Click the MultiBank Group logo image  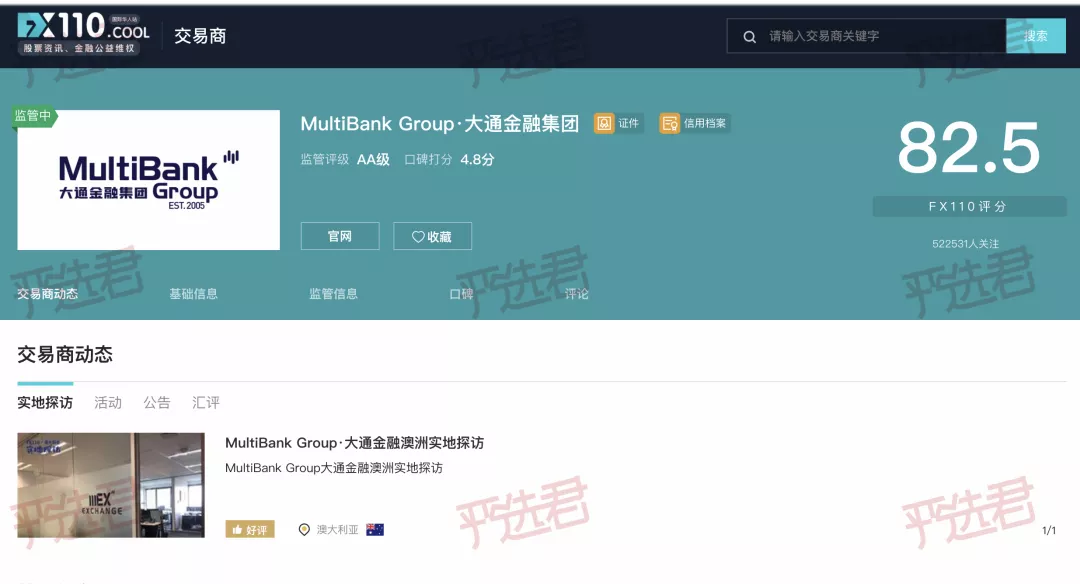(149, 180)
